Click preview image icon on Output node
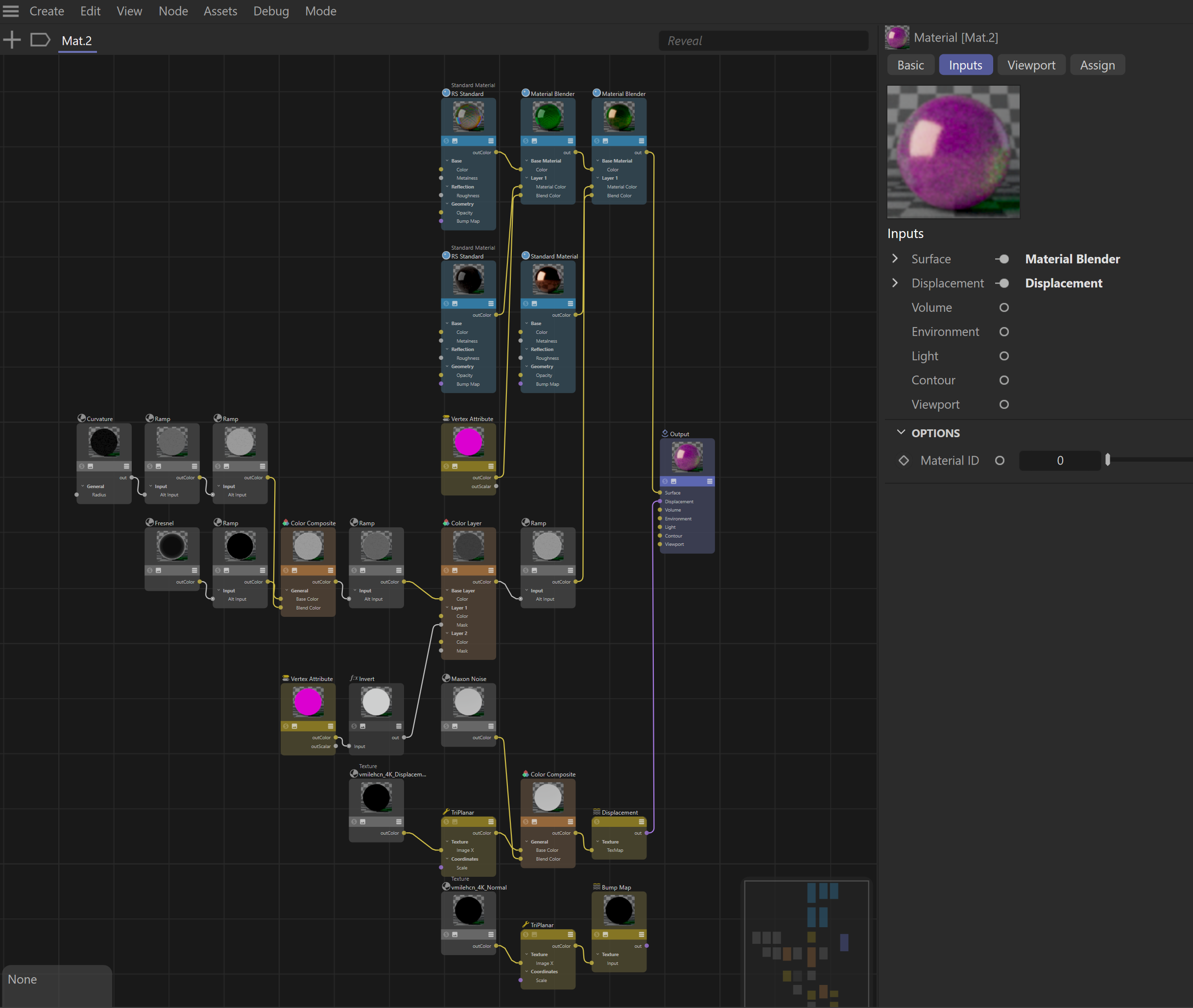 673,481
